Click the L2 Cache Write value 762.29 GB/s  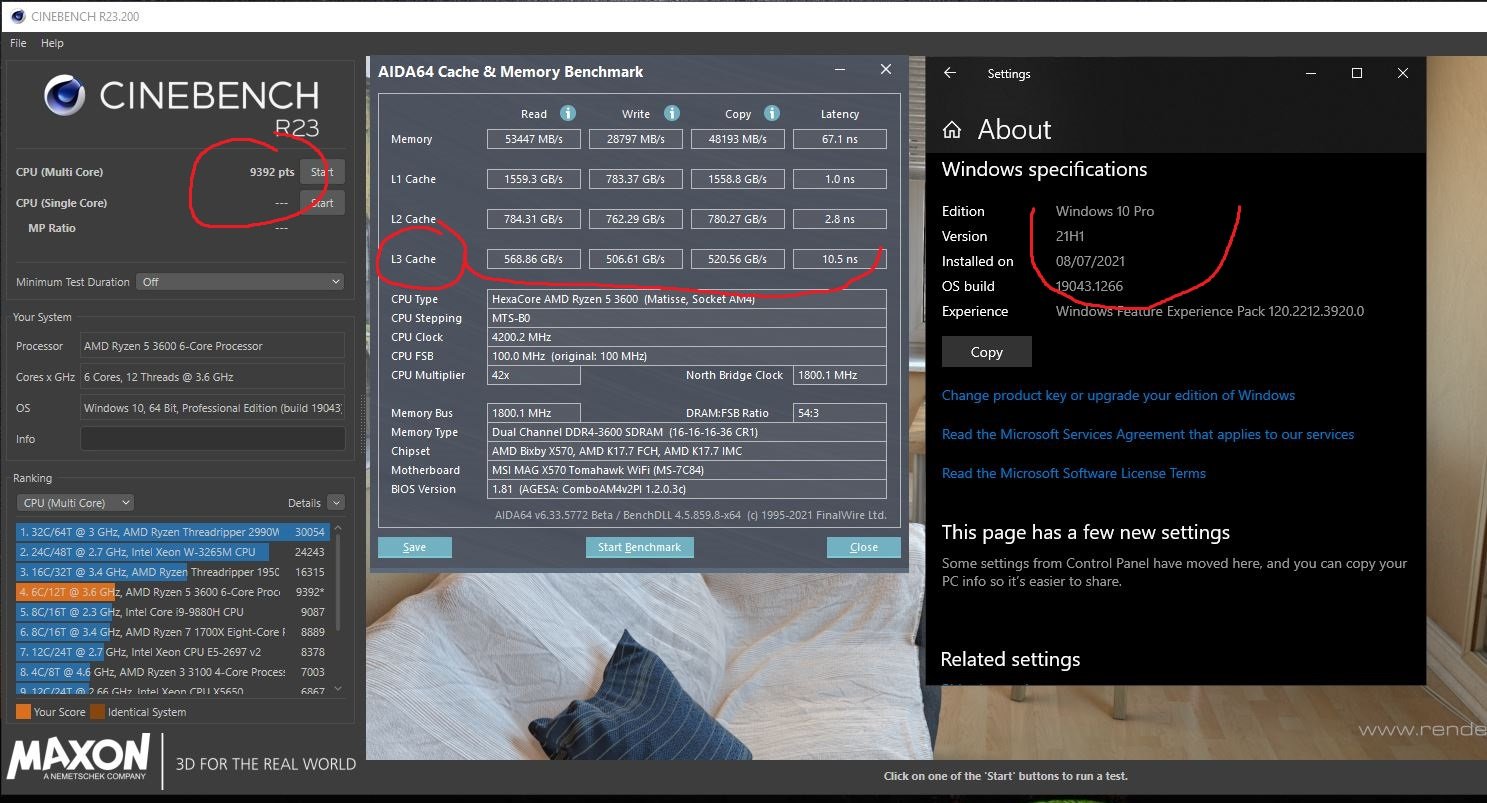point(635,219)
